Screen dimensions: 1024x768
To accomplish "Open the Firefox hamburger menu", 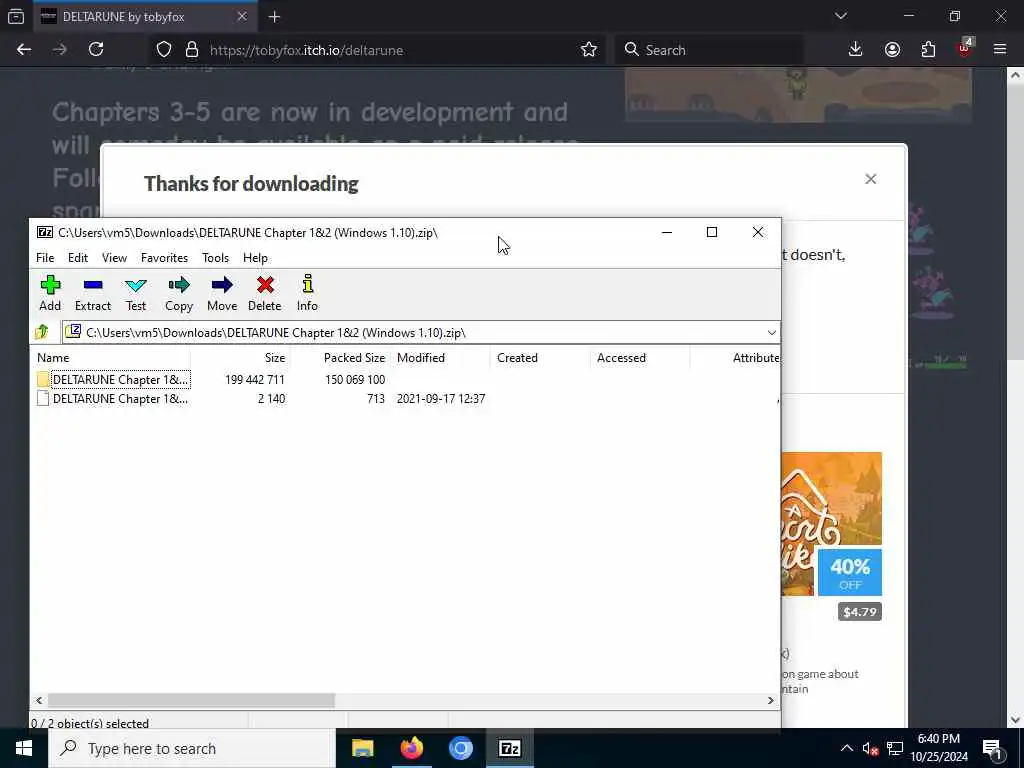I will point(1000,50).
